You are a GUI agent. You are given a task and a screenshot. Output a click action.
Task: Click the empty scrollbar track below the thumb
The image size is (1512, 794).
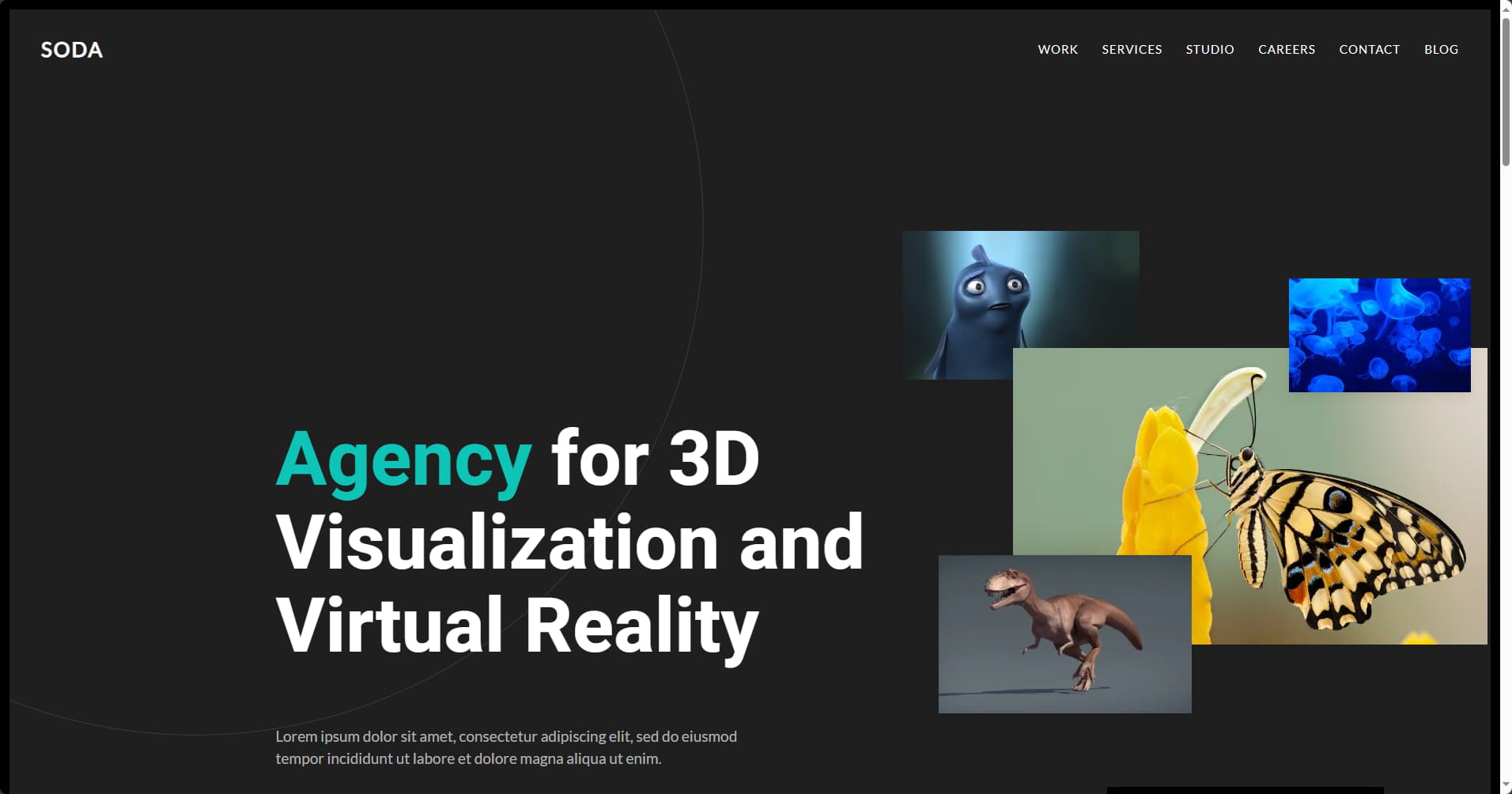tap(1506, 475)
